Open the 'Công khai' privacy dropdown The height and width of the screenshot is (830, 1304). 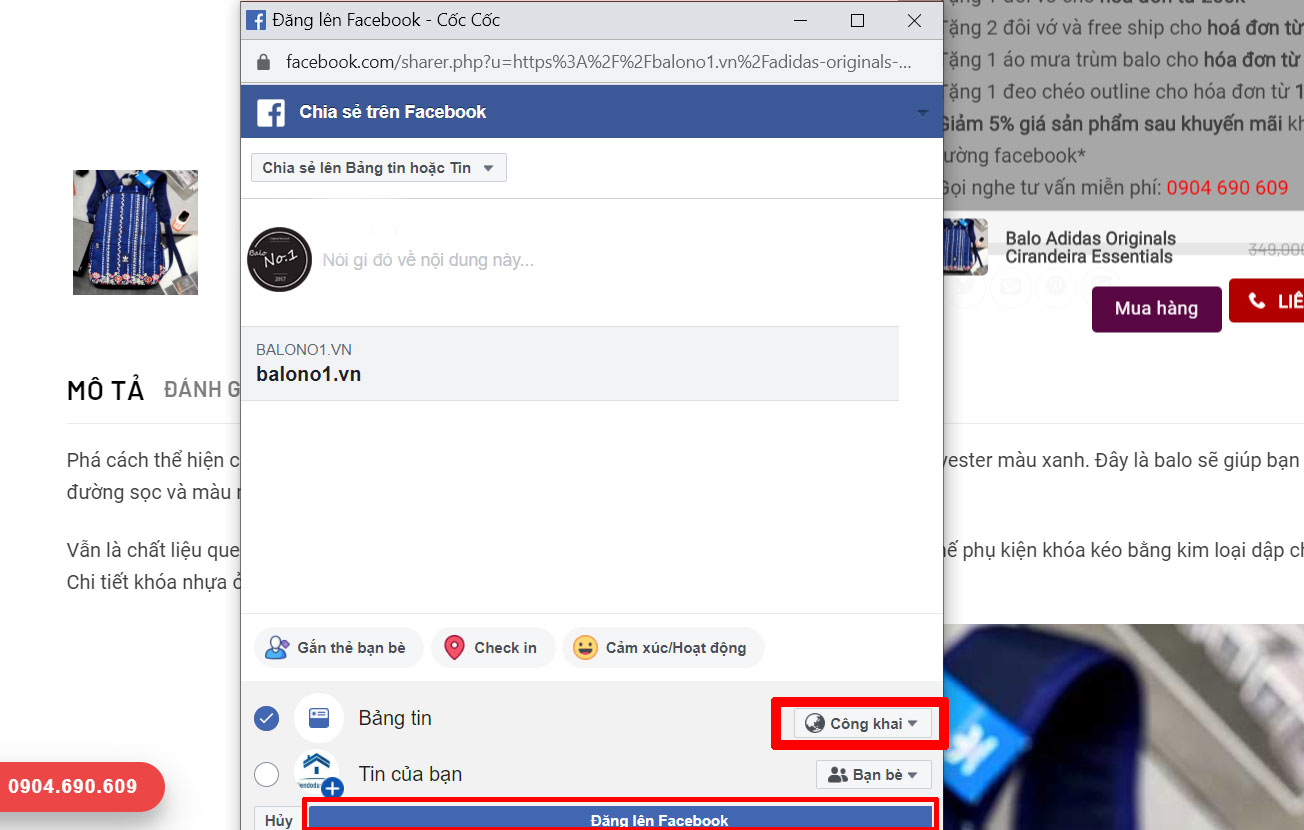(863, 723)
